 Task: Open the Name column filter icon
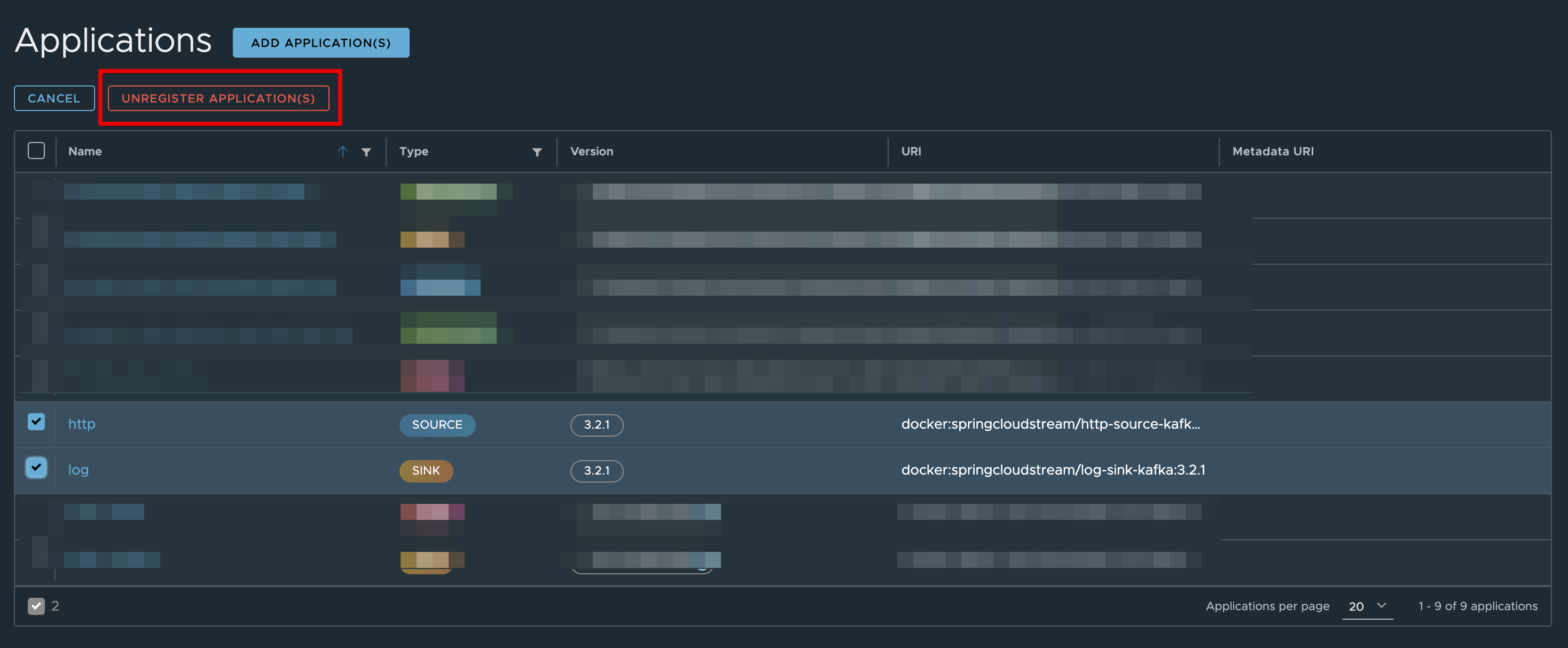point(366,152)
